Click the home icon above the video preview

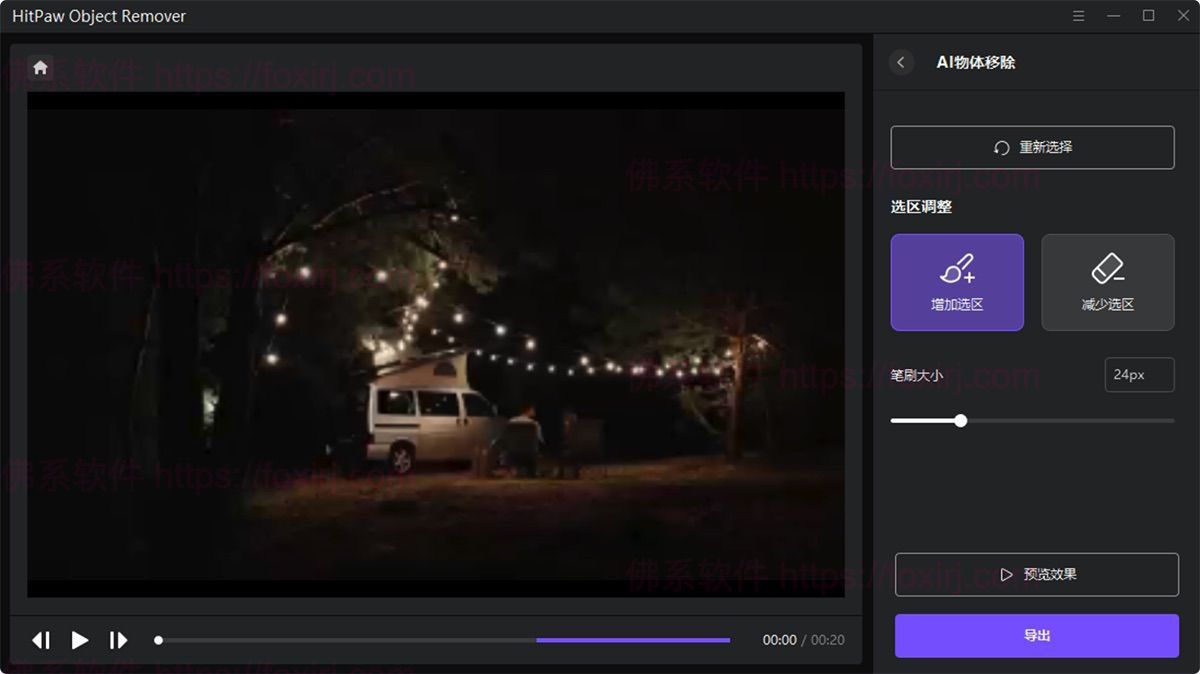pyautogui.click(x=40, y=66)
